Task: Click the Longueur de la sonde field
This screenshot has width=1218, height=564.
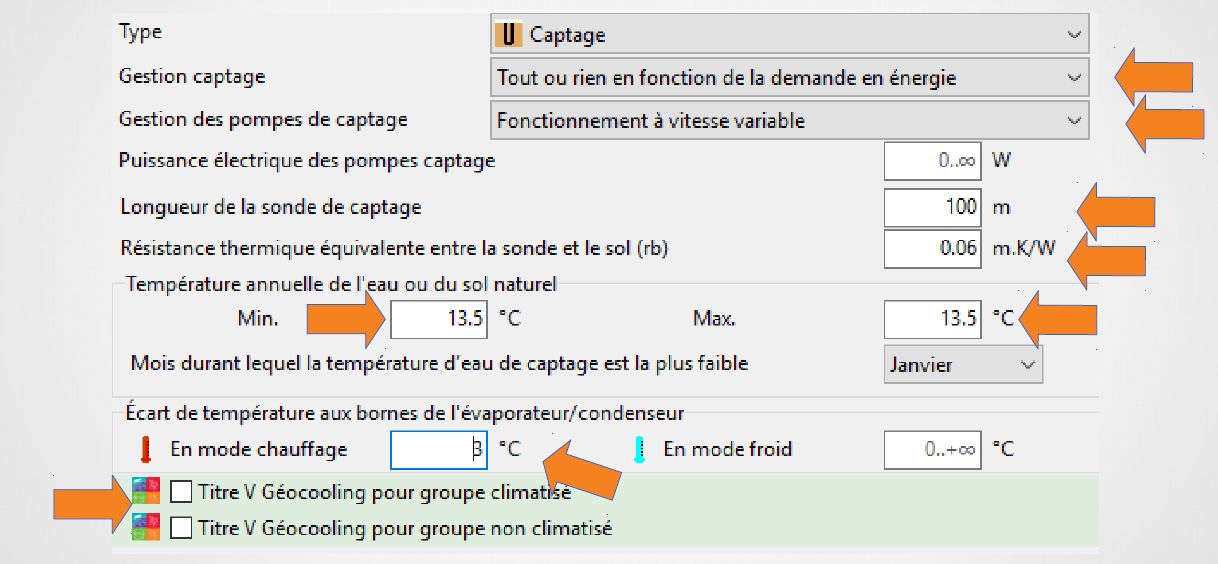Action: 933,207
